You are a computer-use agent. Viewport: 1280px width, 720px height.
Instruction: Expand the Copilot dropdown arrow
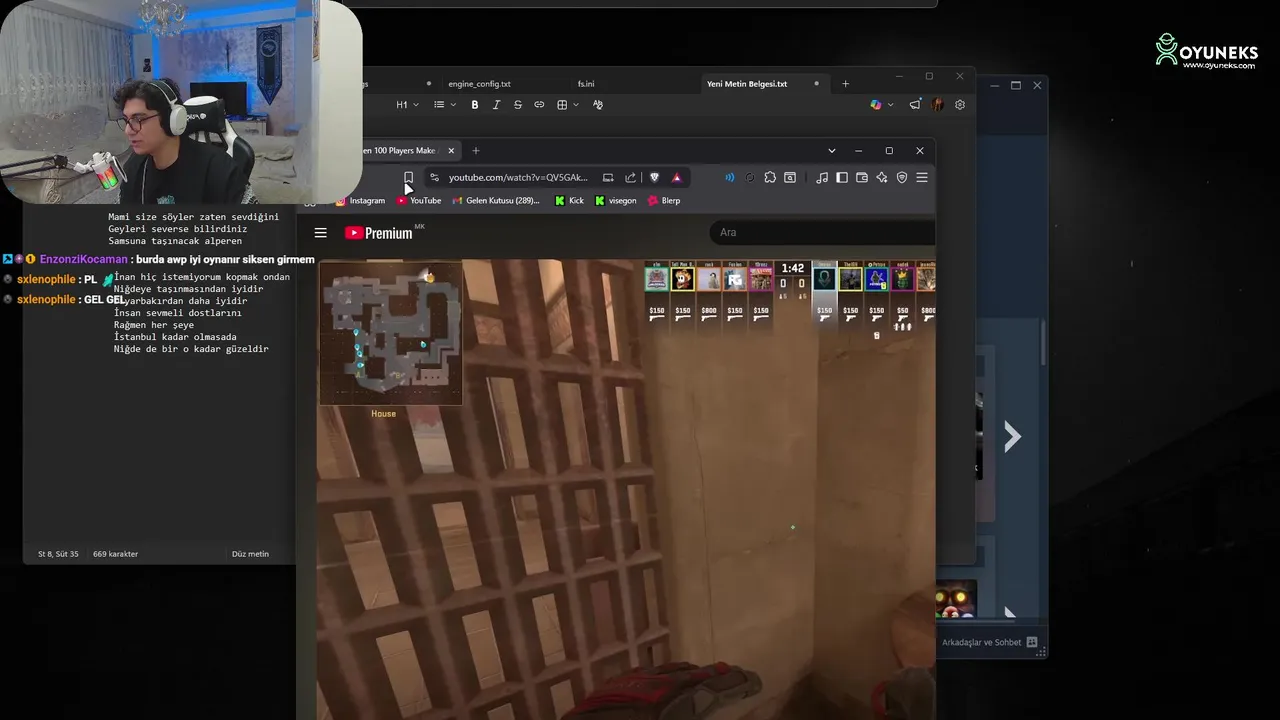(x=890, y=105)
